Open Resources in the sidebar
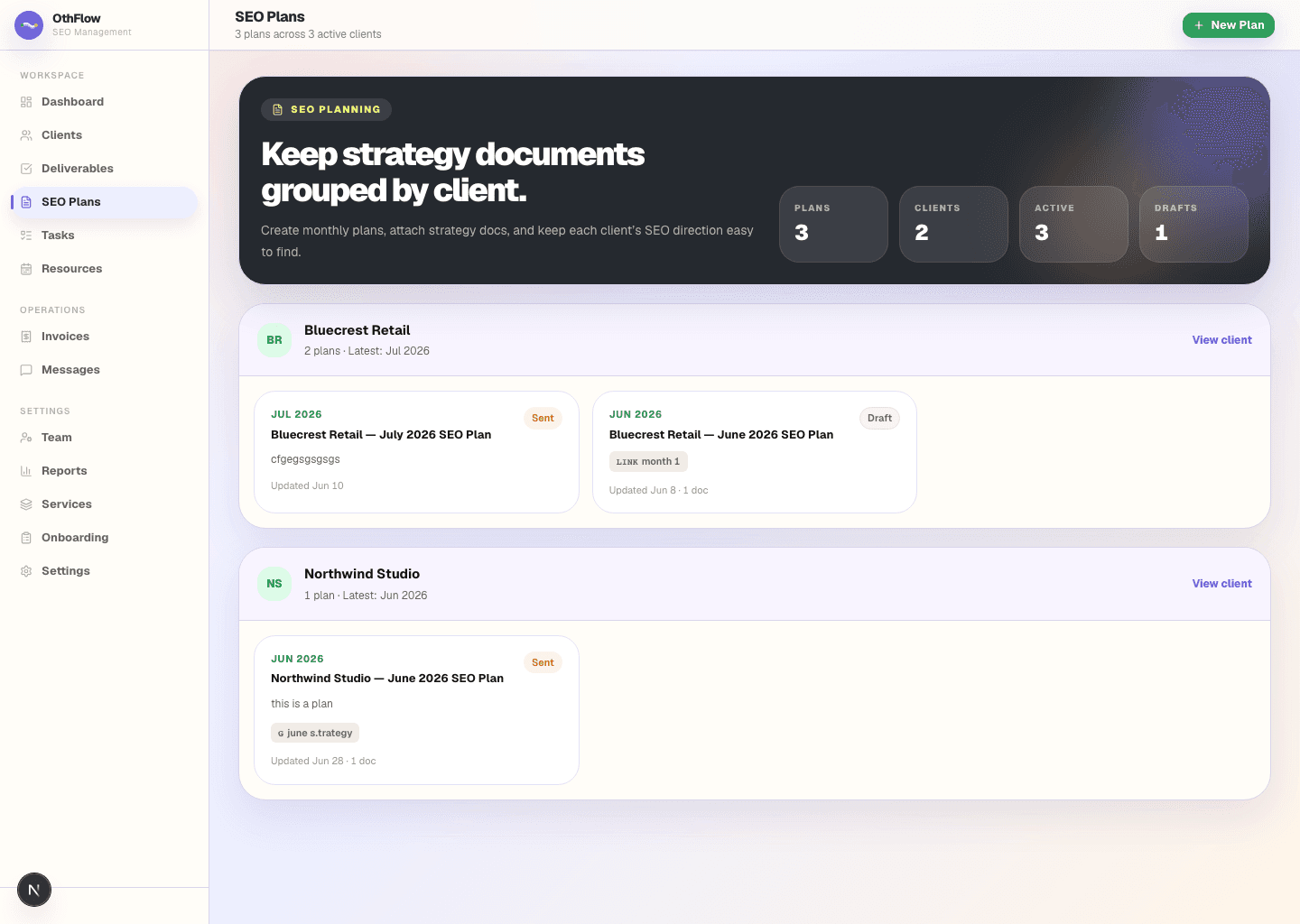The height and width of the screenshot is (924, 1300). (104, 269)
